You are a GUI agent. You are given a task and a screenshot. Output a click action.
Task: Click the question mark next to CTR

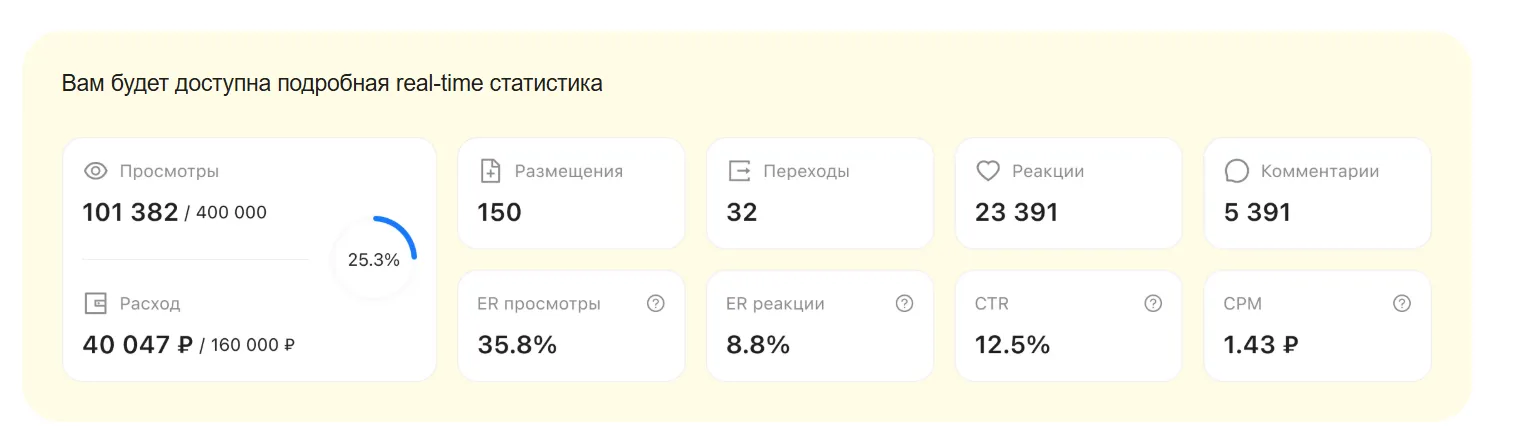(1153, 303)
